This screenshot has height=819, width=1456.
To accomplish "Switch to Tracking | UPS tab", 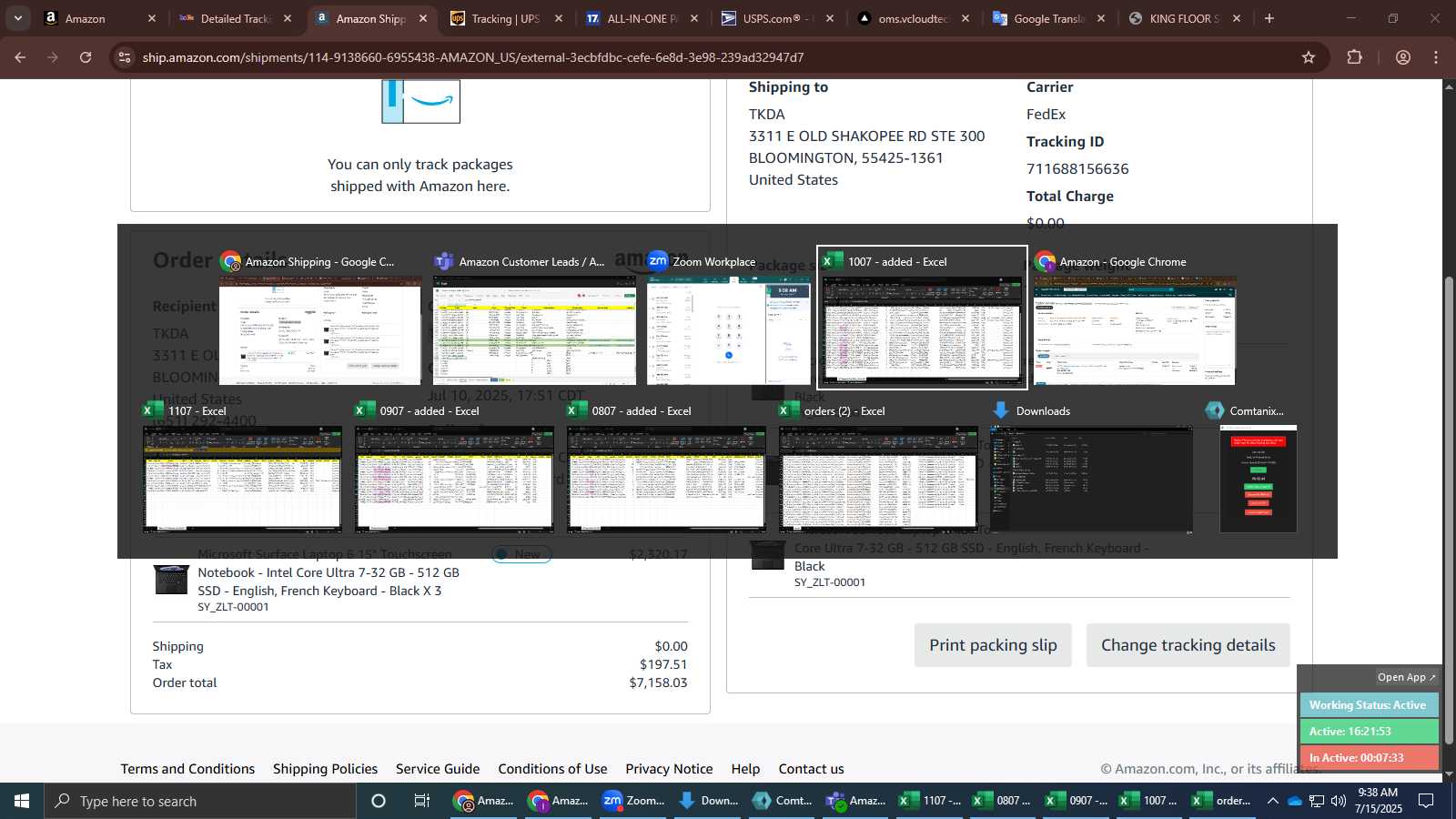I will click(505, 18).
